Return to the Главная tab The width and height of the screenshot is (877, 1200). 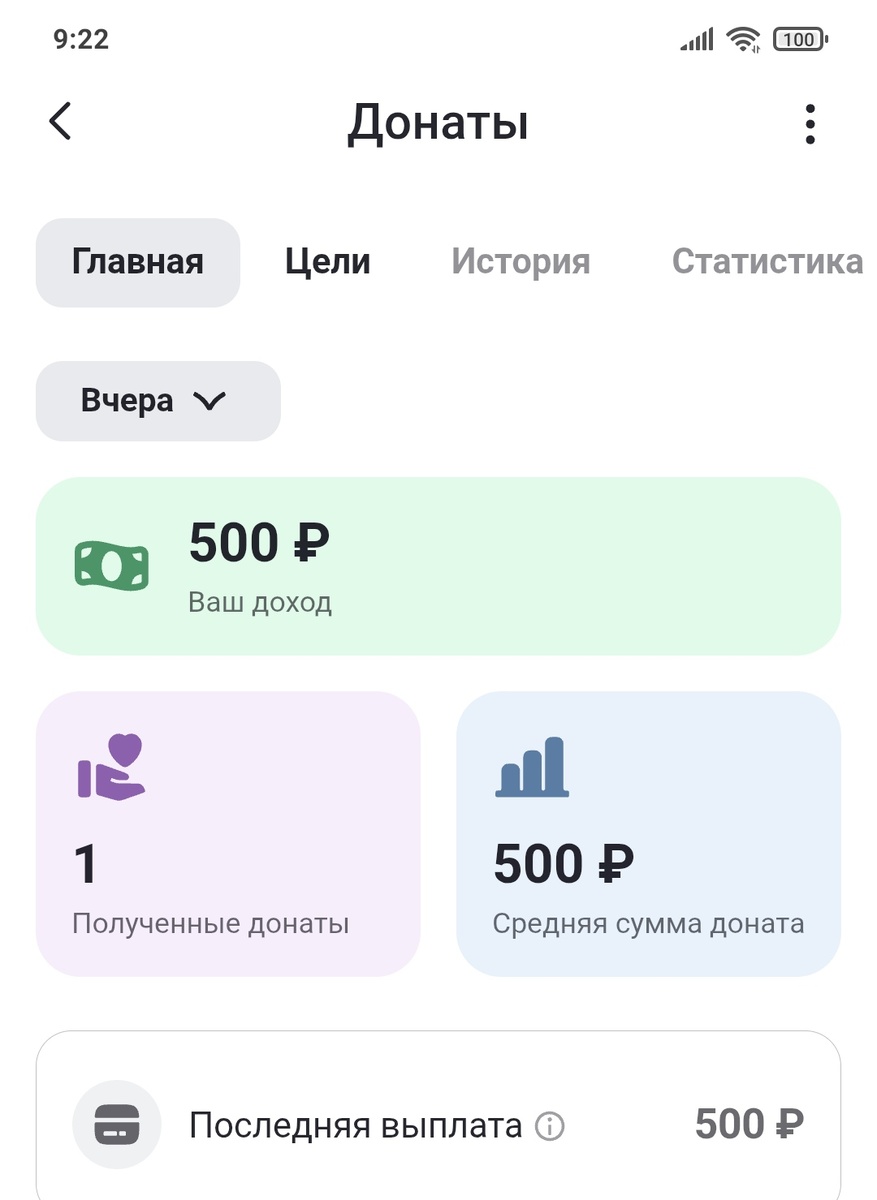tap(137, 262)
